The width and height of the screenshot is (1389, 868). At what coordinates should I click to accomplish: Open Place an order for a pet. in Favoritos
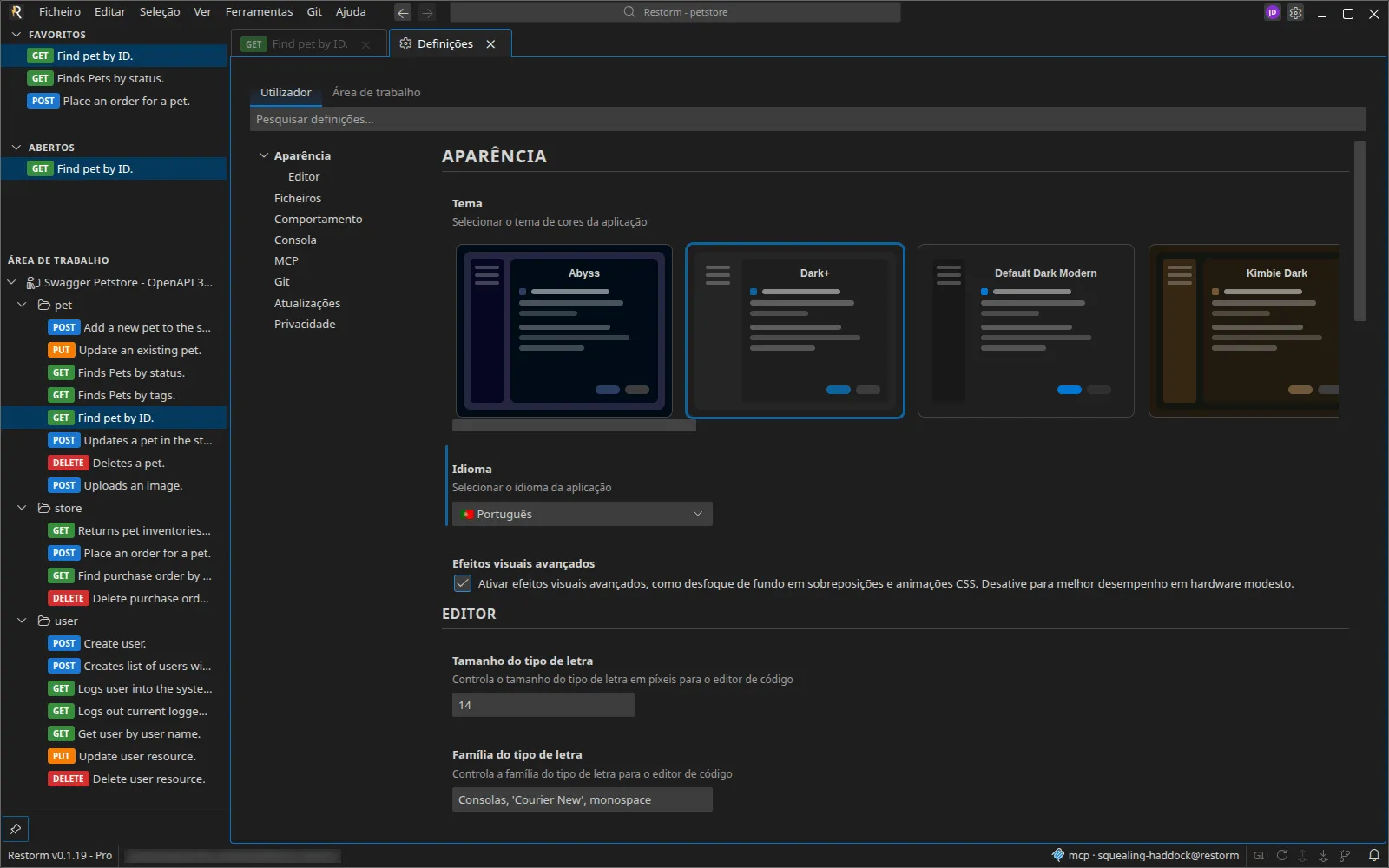point(114,101)
